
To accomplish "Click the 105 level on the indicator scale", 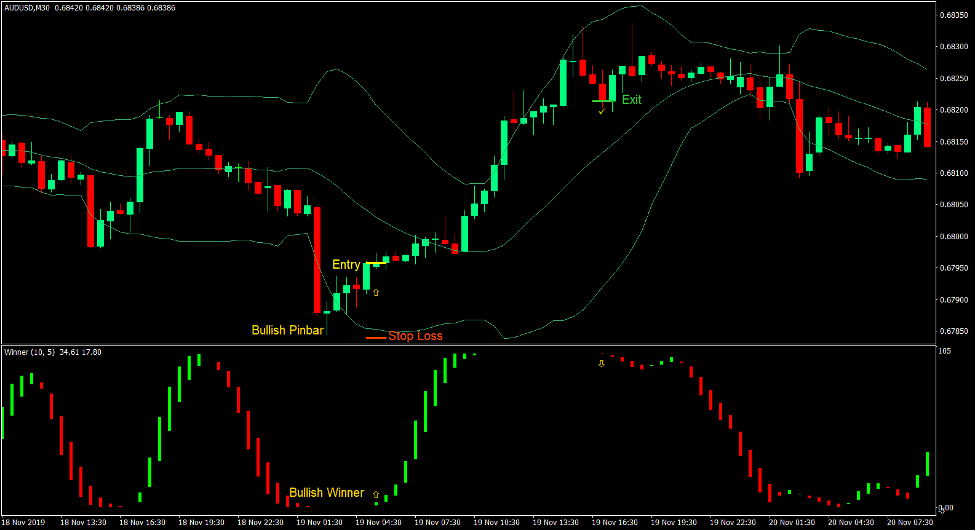I will point(945,351).
